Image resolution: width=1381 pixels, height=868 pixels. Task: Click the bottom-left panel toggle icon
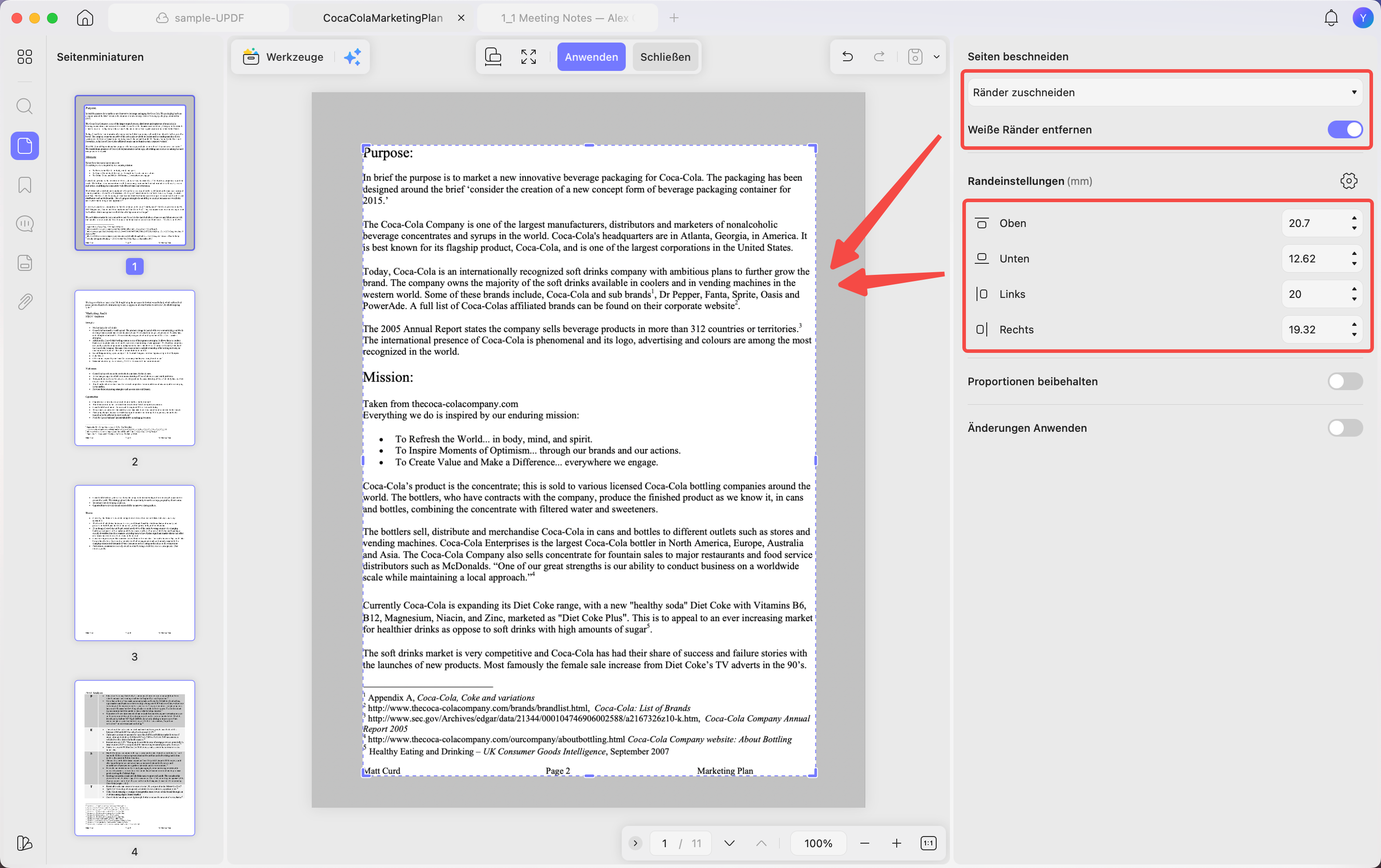point(25,843)
